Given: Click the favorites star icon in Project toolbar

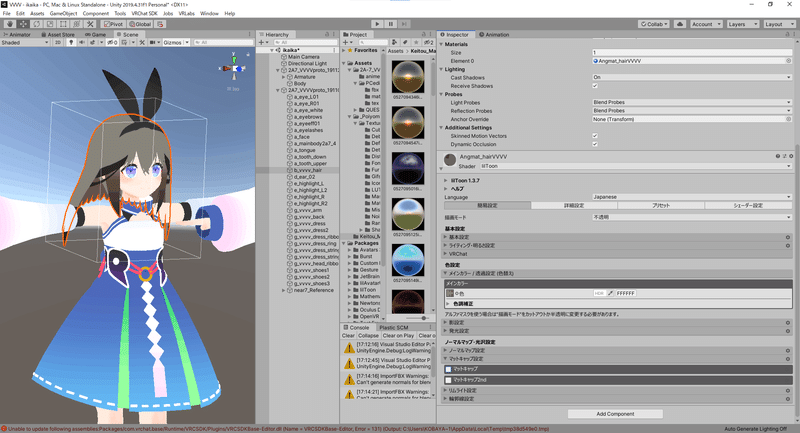Looking at the screenshot, I should tap(416, 42).
